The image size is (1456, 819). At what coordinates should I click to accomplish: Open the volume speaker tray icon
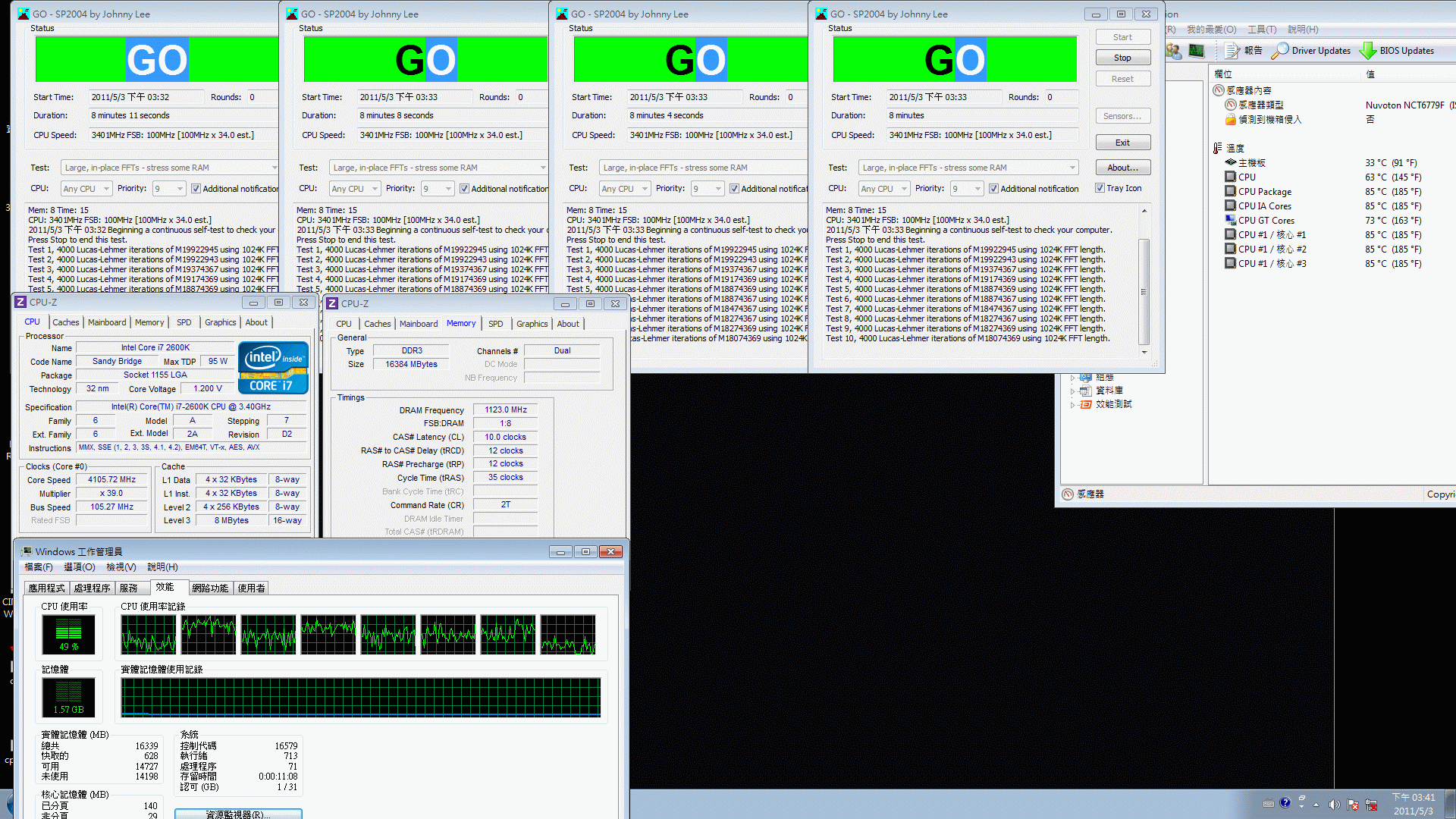tap(1334, 804)
